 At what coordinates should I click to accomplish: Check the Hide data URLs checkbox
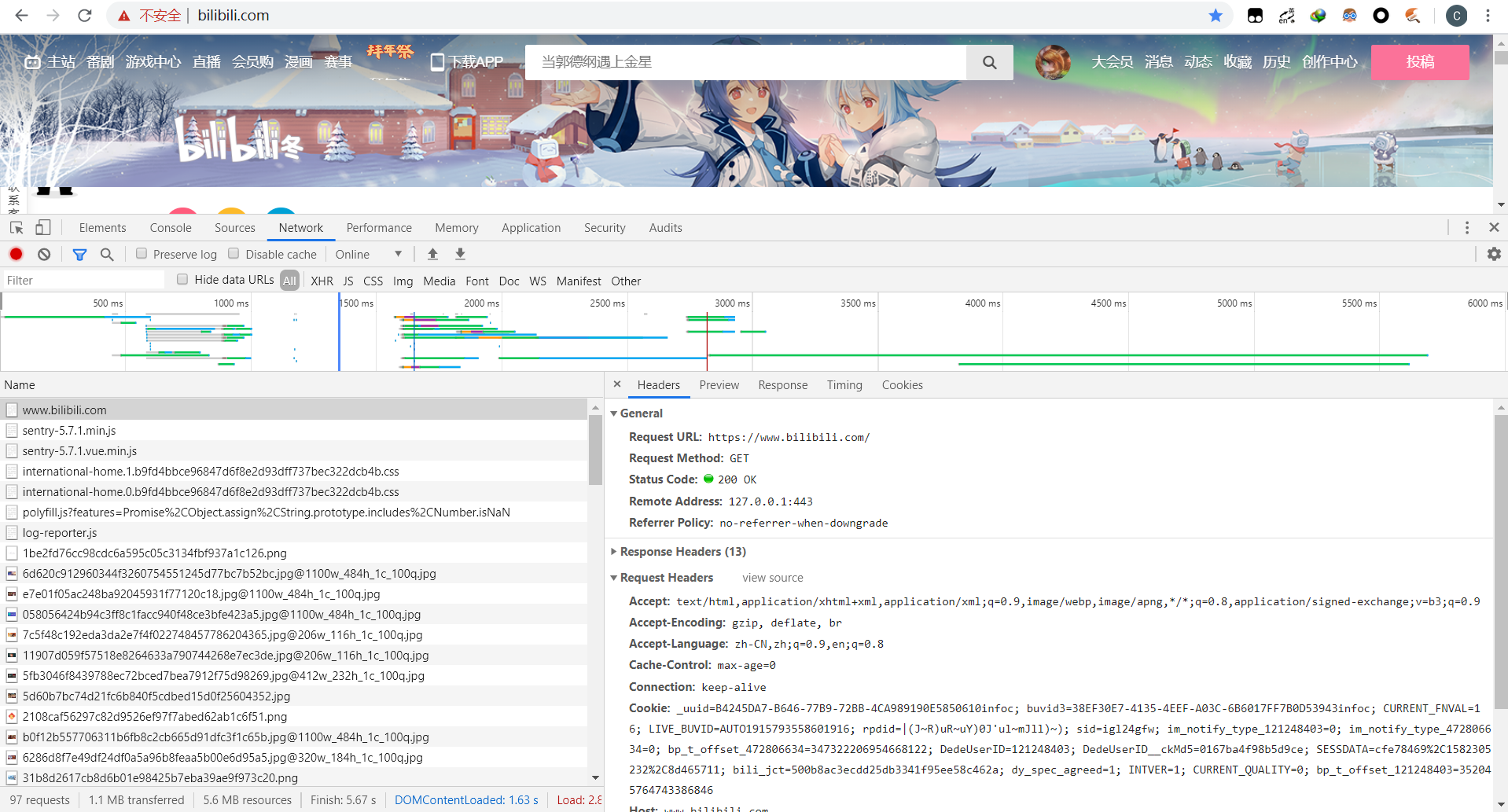pyautogui.click(x=182, y=279)
